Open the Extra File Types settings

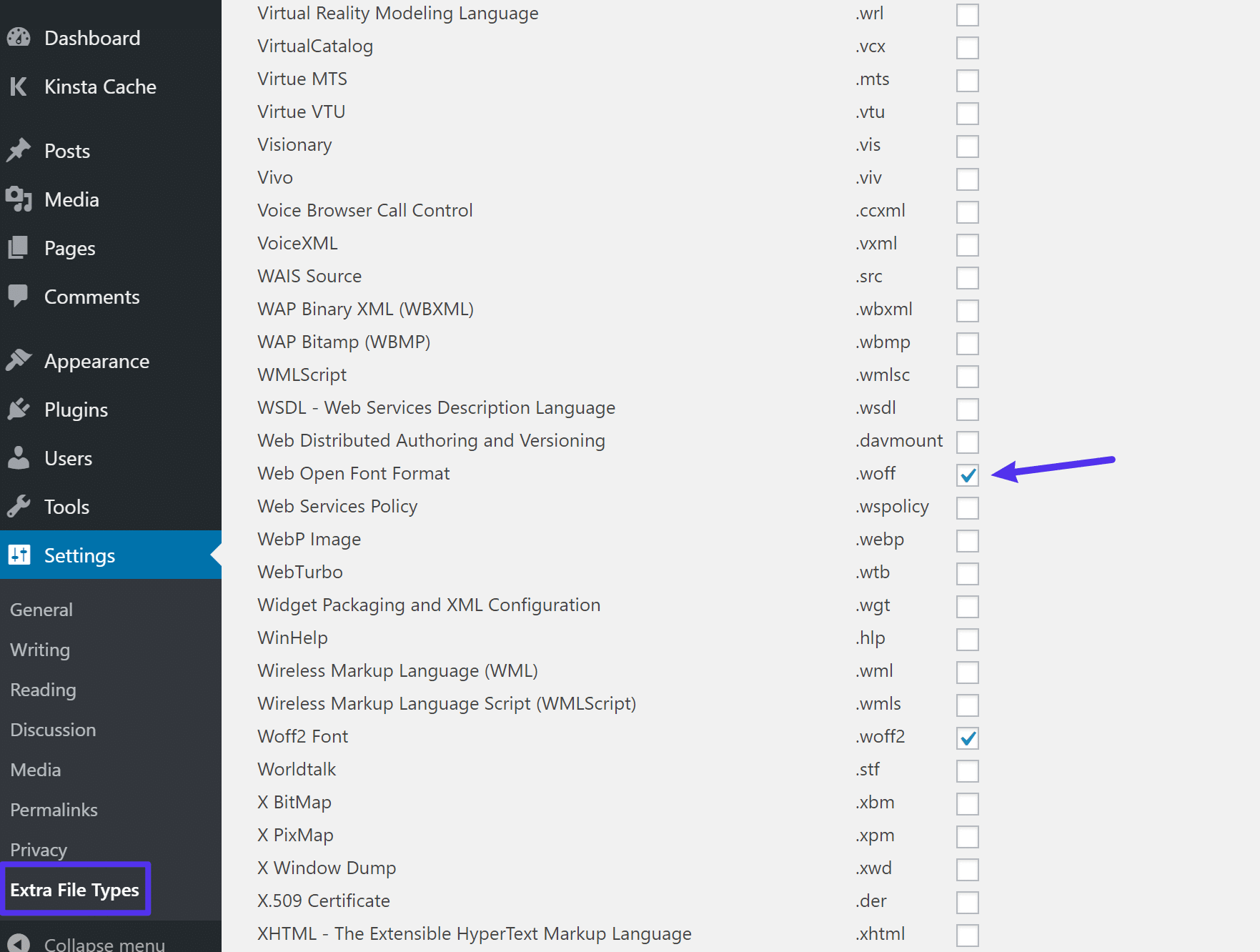tap(74, 890)
